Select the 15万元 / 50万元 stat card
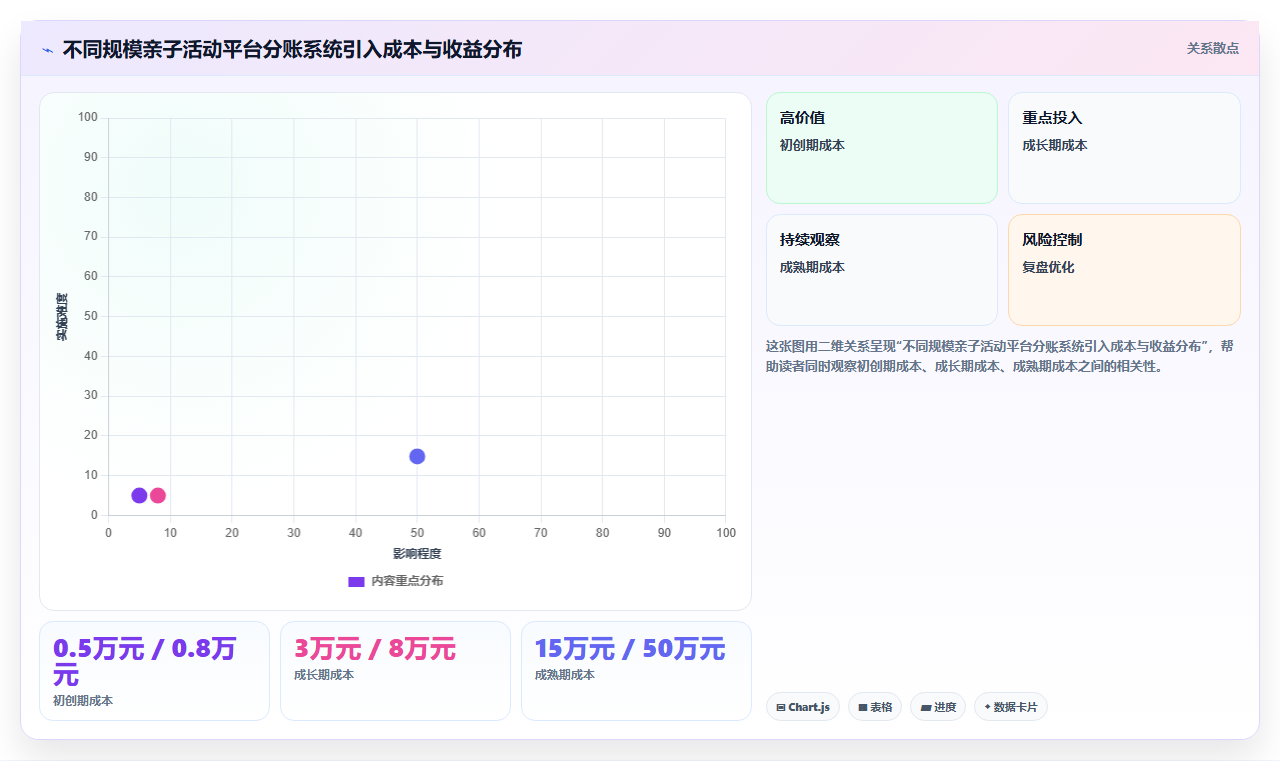 coord(636,671)
